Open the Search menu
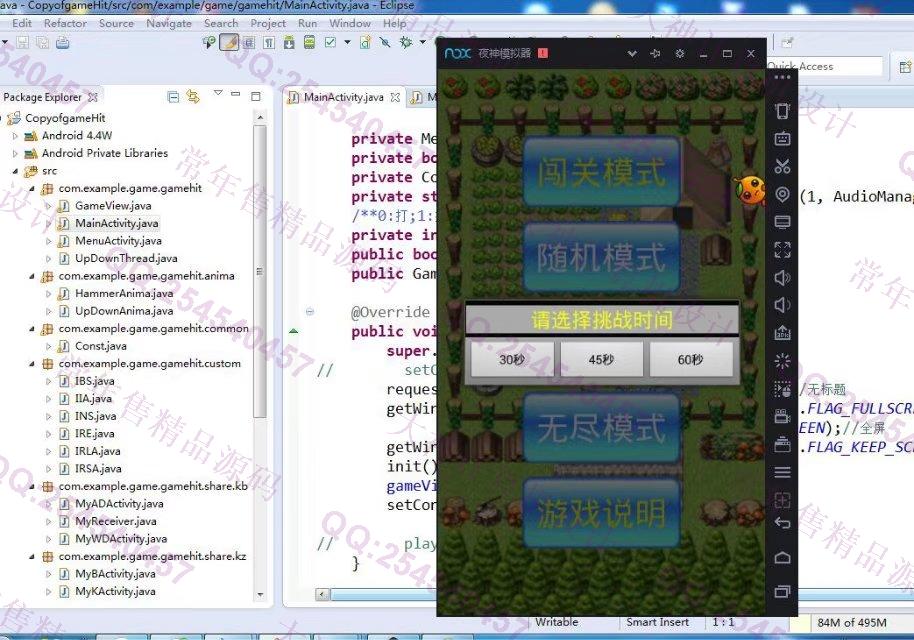The height and width of the screenshot is (640, 914). [221, 23]
